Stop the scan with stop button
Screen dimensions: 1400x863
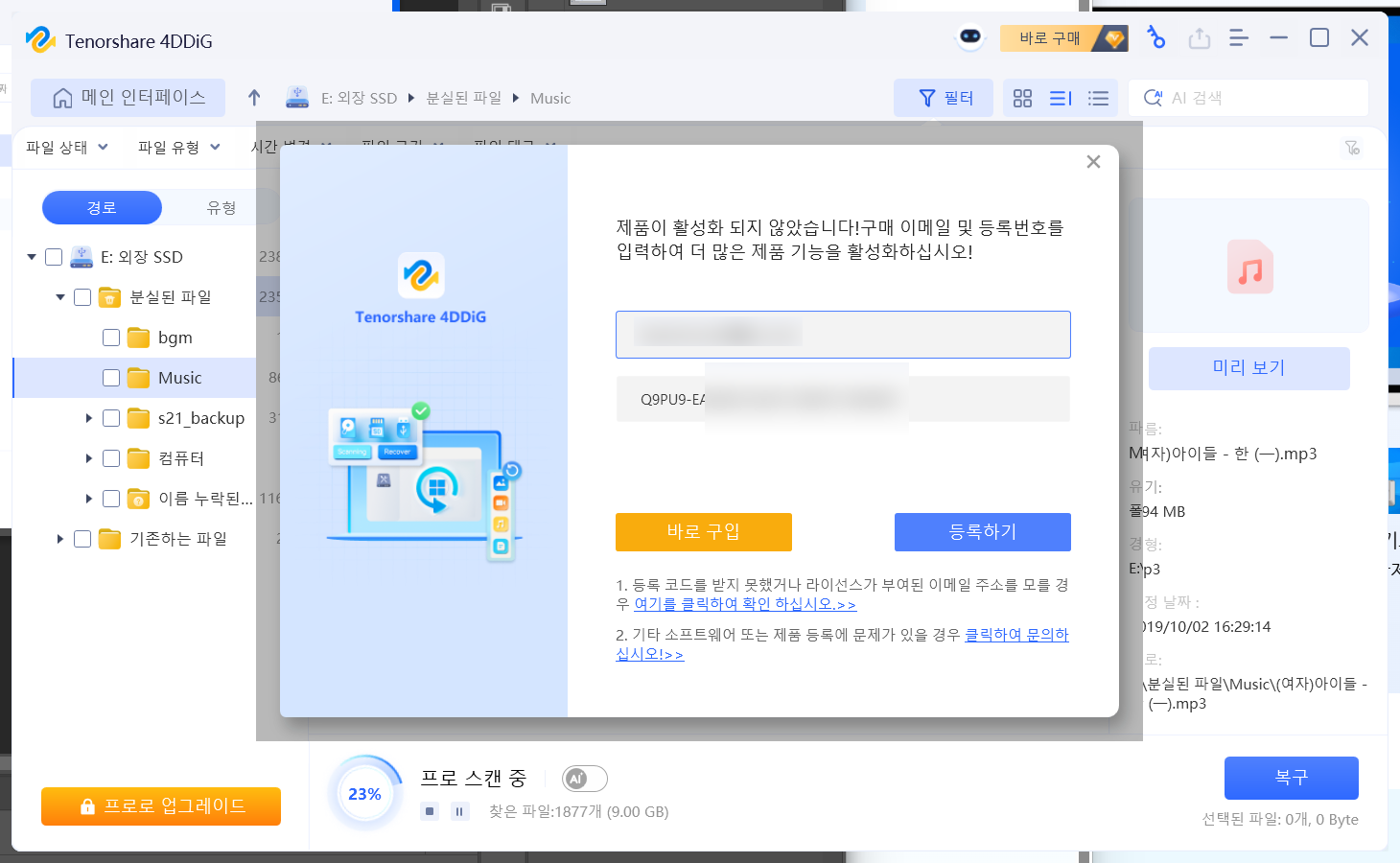point(430,811)
